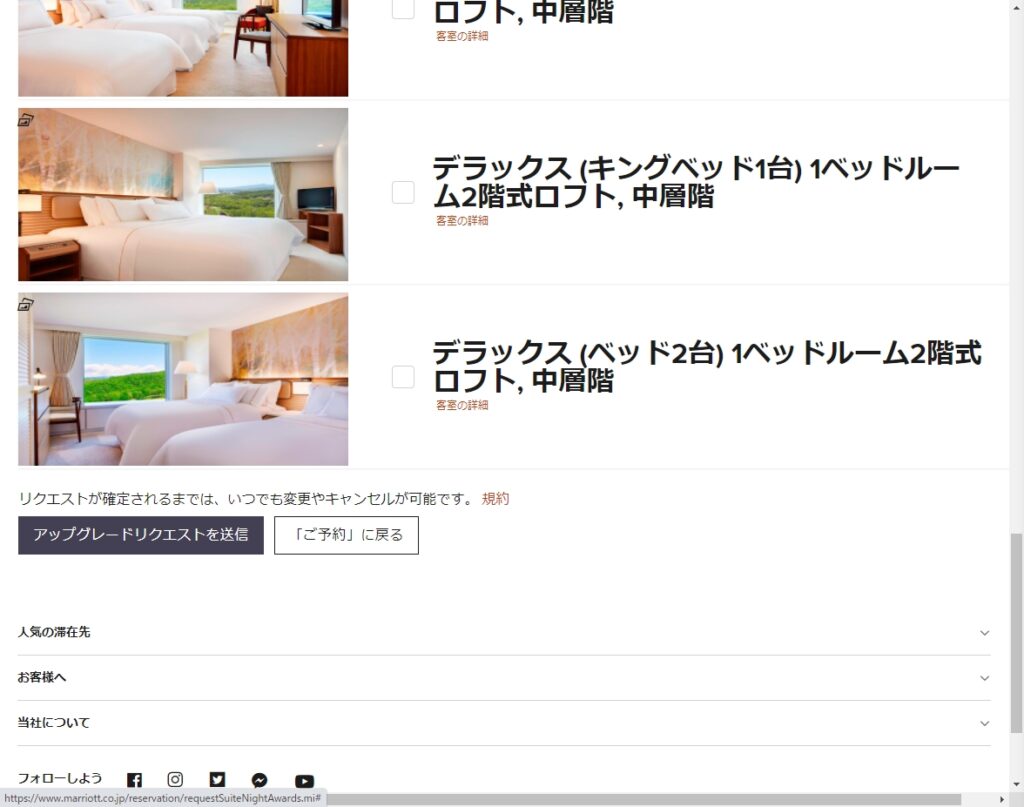Send request via アップグレードリクエストを送信 button
1024x807 pixels.
[x=141, y=535]
